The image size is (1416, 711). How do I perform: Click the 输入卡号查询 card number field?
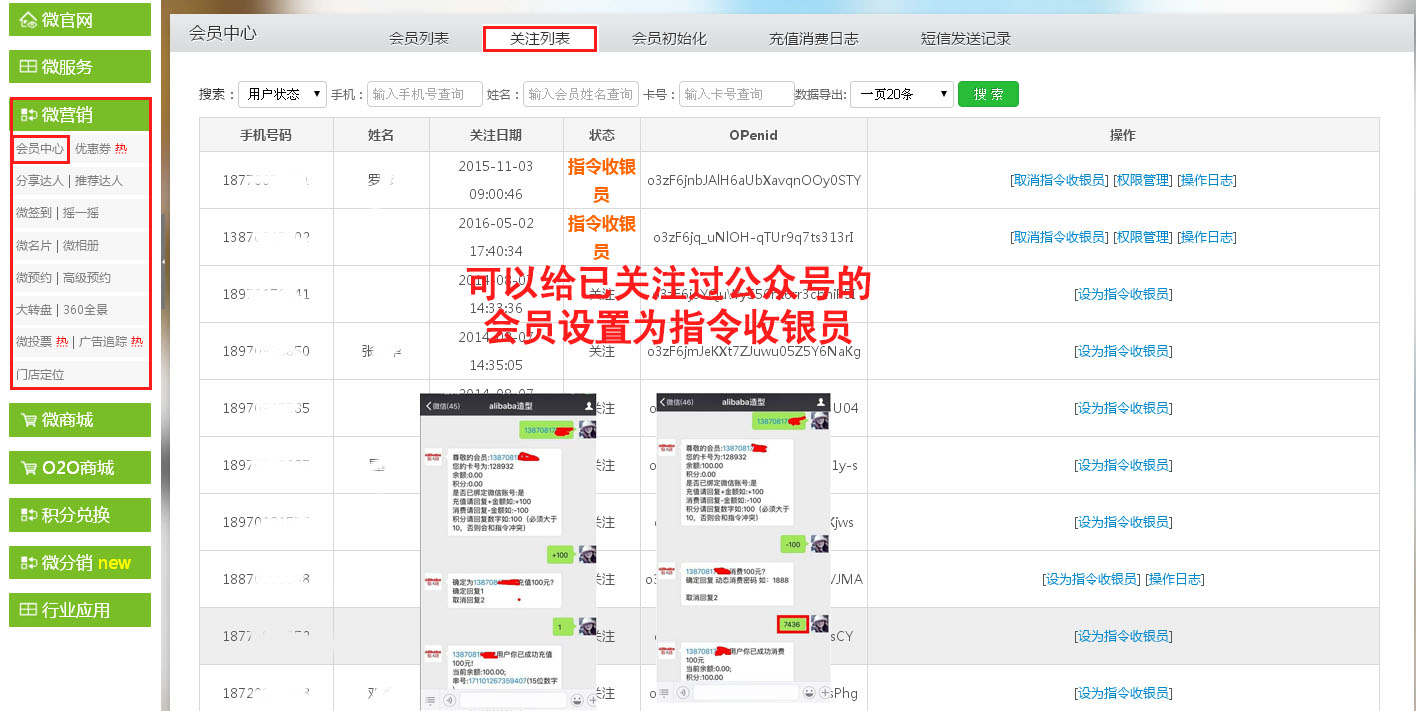pyautogui.click(x=736, y=94)
